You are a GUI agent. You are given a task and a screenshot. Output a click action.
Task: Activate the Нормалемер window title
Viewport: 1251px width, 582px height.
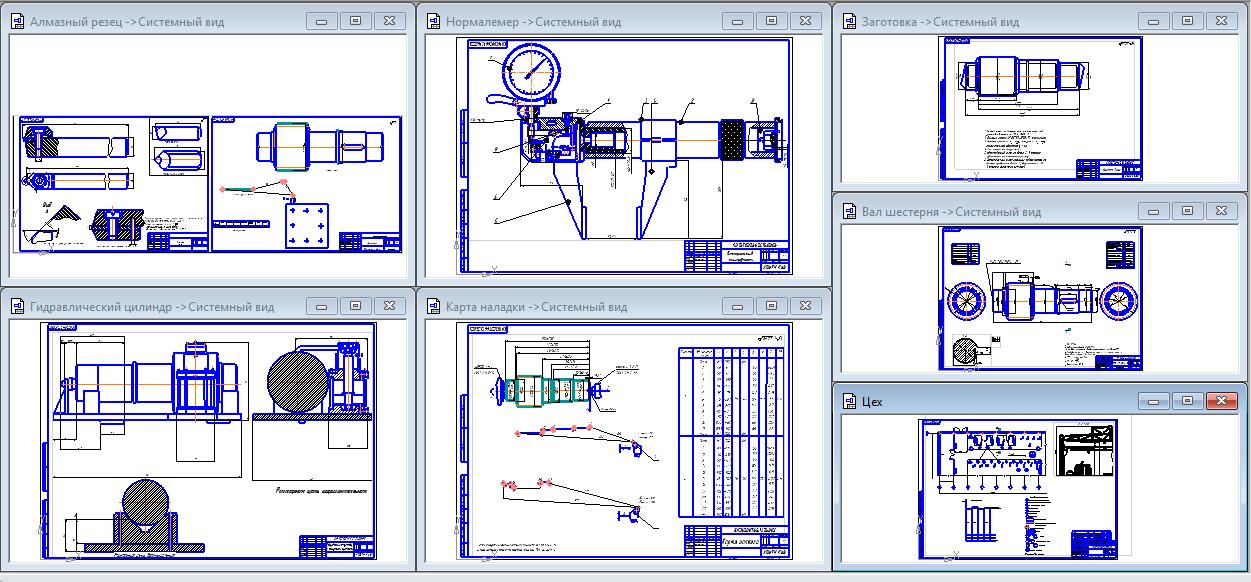coord(533,22)
